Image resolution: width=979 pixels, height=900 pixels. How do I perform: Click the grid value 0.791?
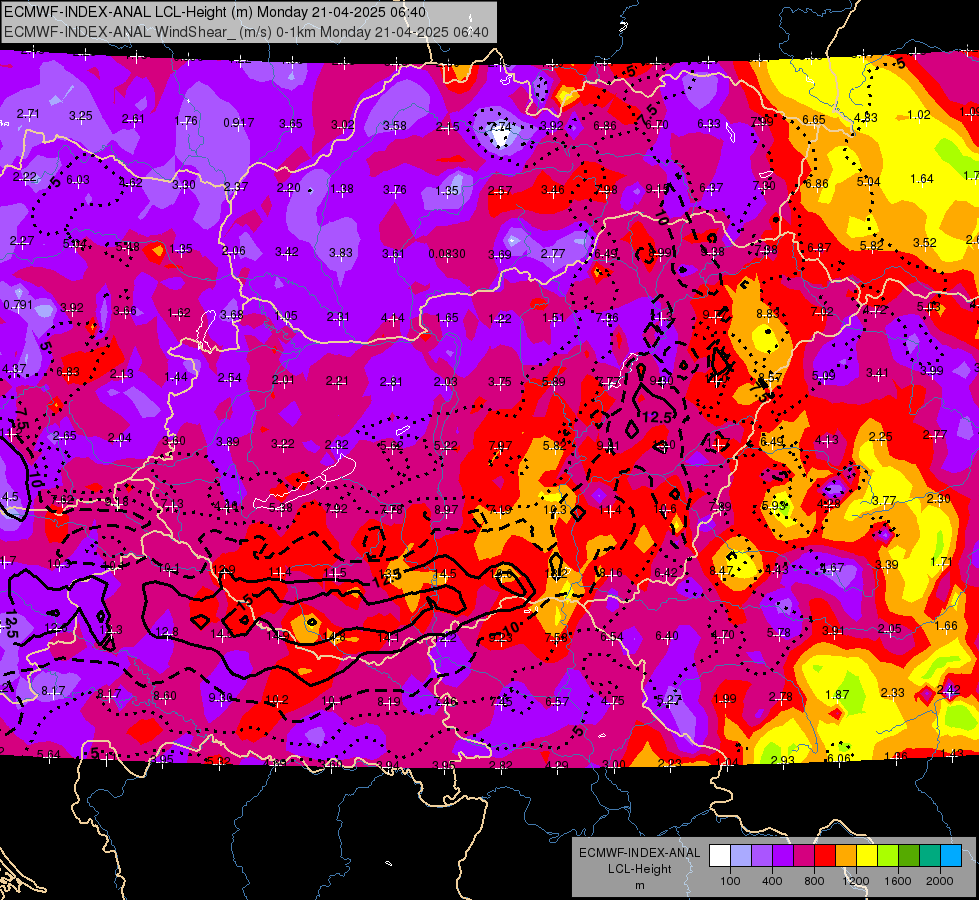click(x=17, y=305)
